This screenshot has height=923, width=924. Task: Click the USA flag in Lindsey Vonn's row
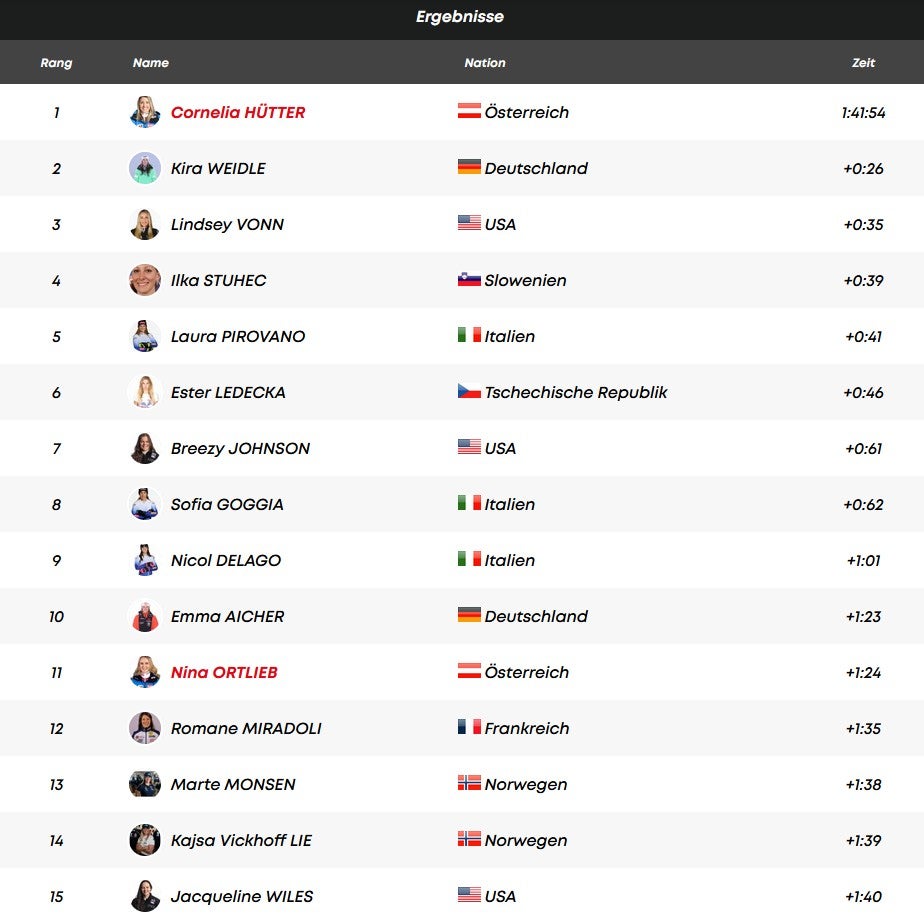click(x=469, y=223)
